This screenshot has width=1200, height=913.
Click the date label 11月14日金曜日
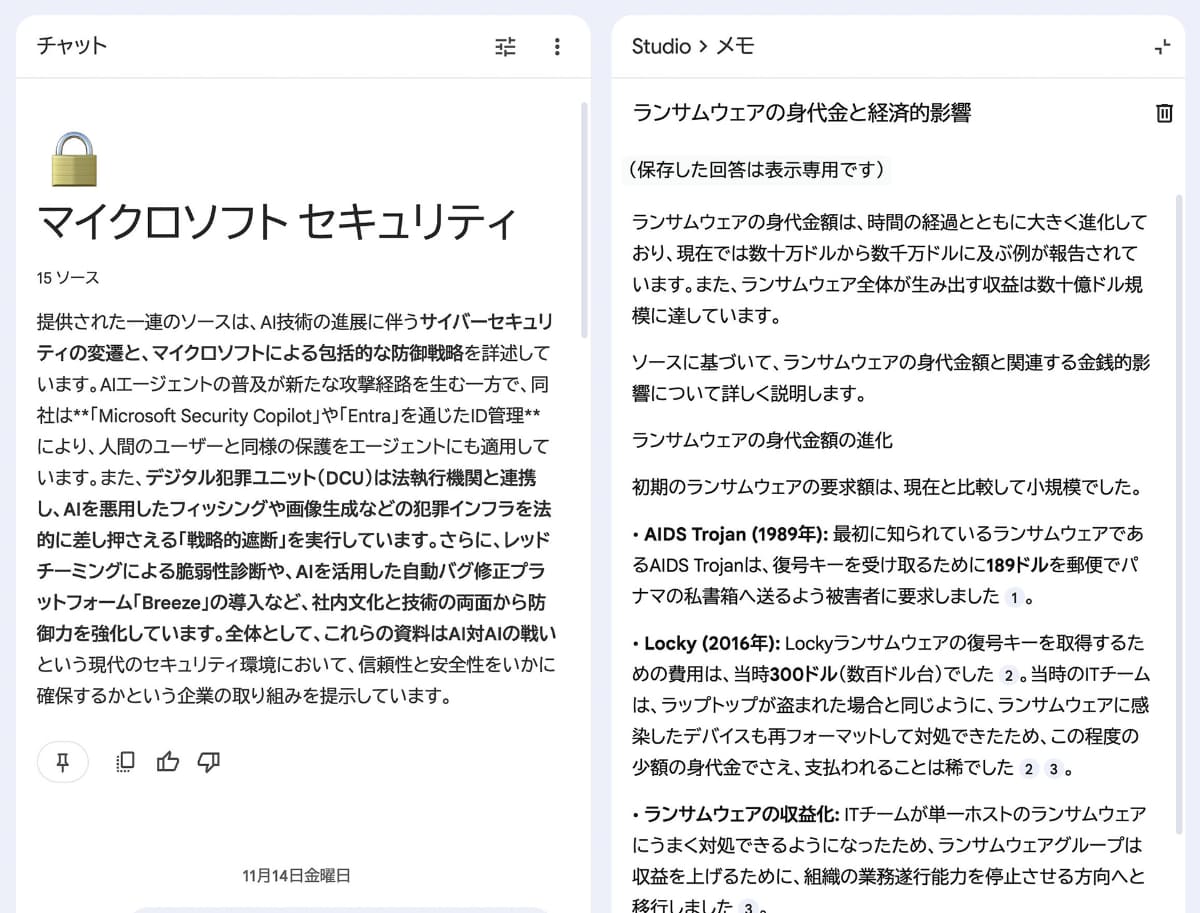297,876
